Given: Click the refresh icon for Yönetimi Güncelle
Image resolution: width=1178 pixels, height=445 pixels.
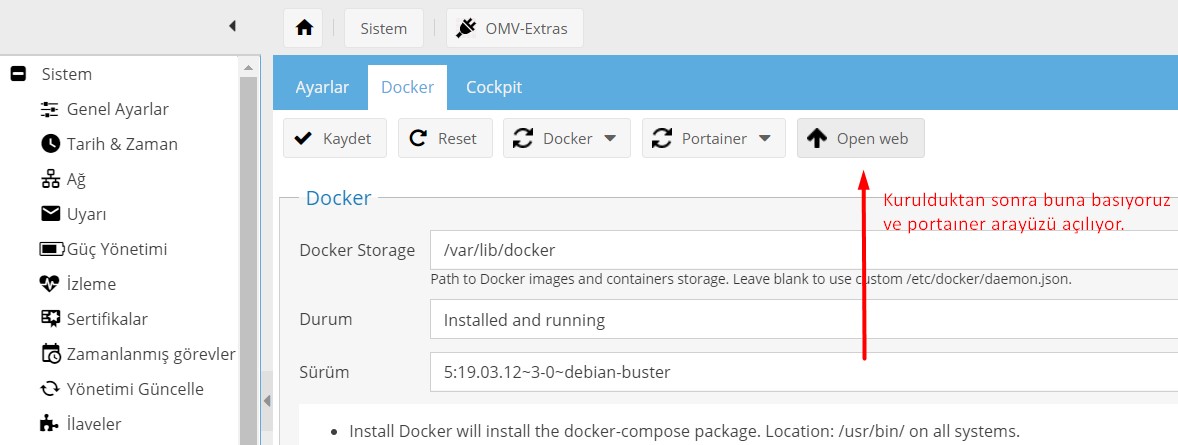Looking at the screenshot, I should click(50, 389).
